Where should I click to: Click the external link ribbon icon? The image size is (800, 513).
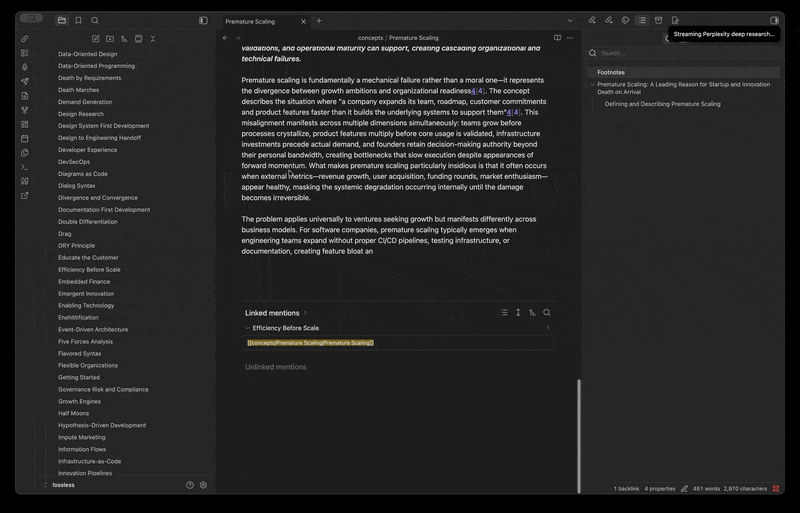pyautogui.click(x=24, y=196)
